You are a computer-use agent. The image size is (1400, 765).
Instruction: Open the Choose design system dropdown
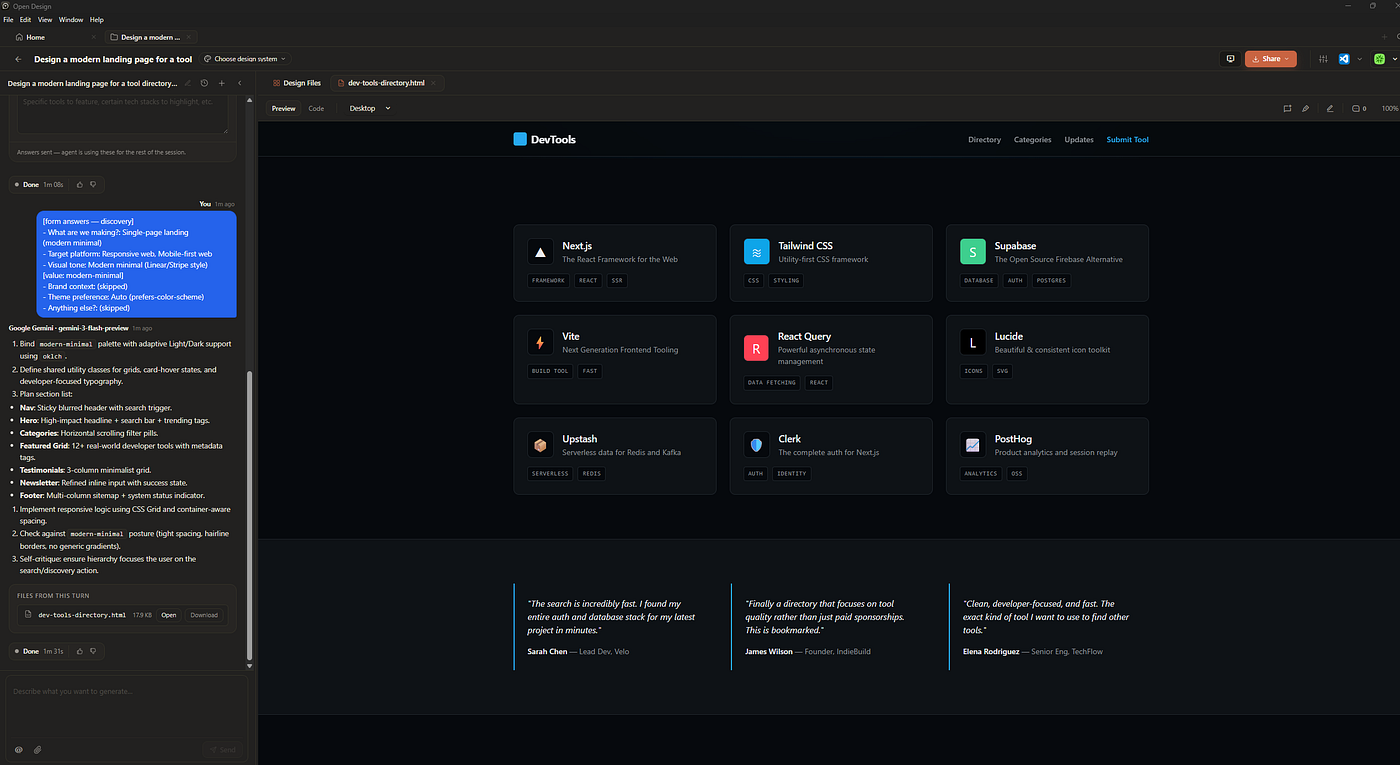coord(246,59)
